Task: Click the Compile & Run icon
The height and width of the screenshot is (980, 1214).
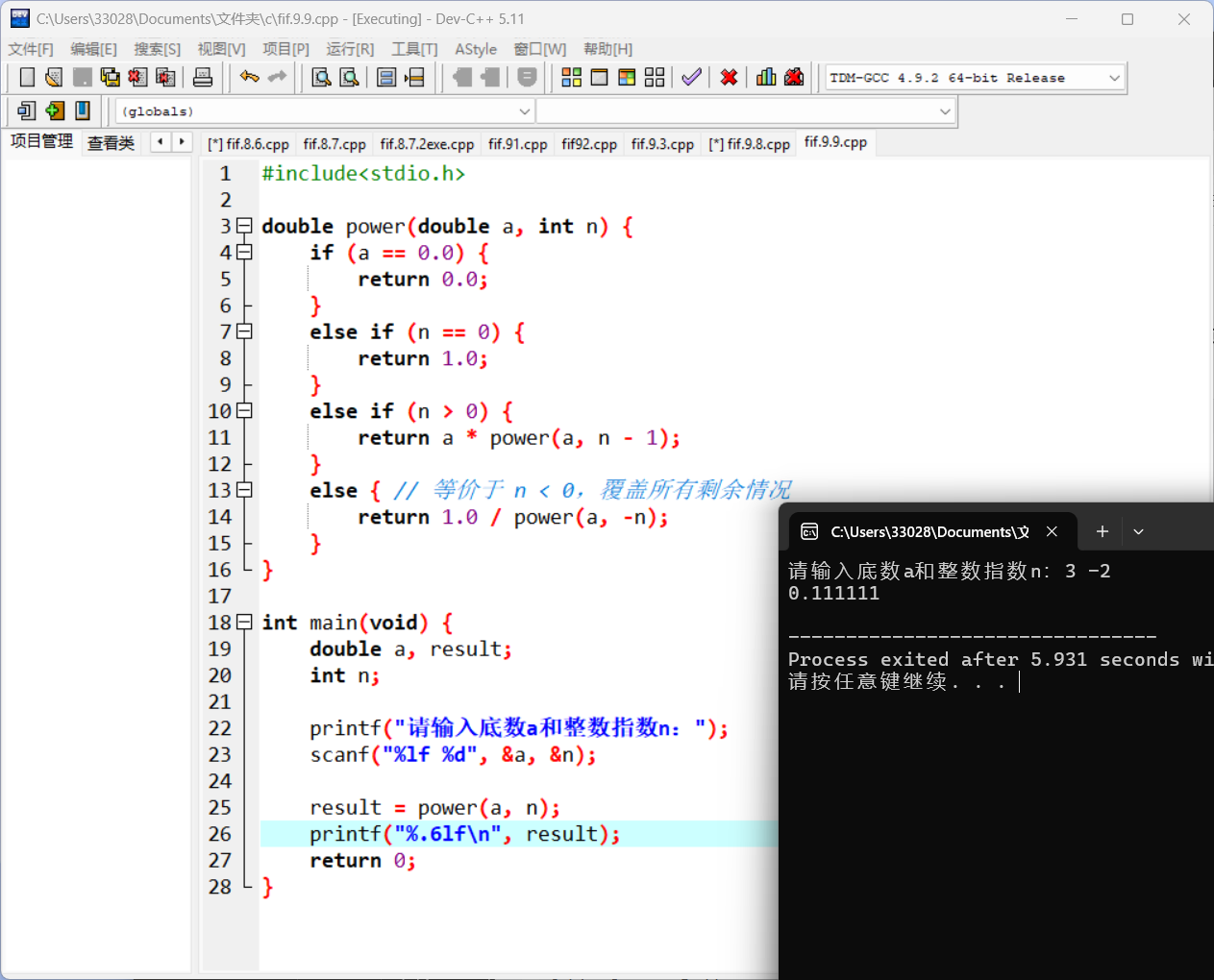Action: [627, 77]
